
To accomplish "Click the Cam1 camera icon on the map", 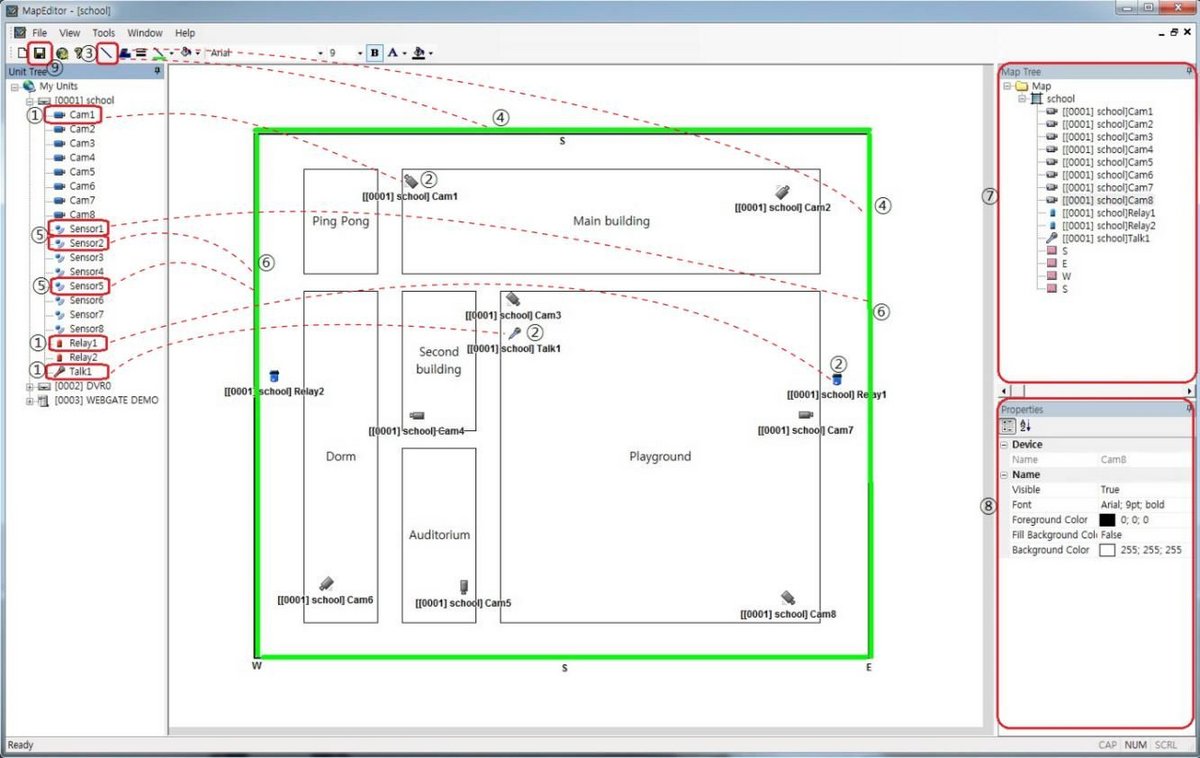I will tap(411, 181).
